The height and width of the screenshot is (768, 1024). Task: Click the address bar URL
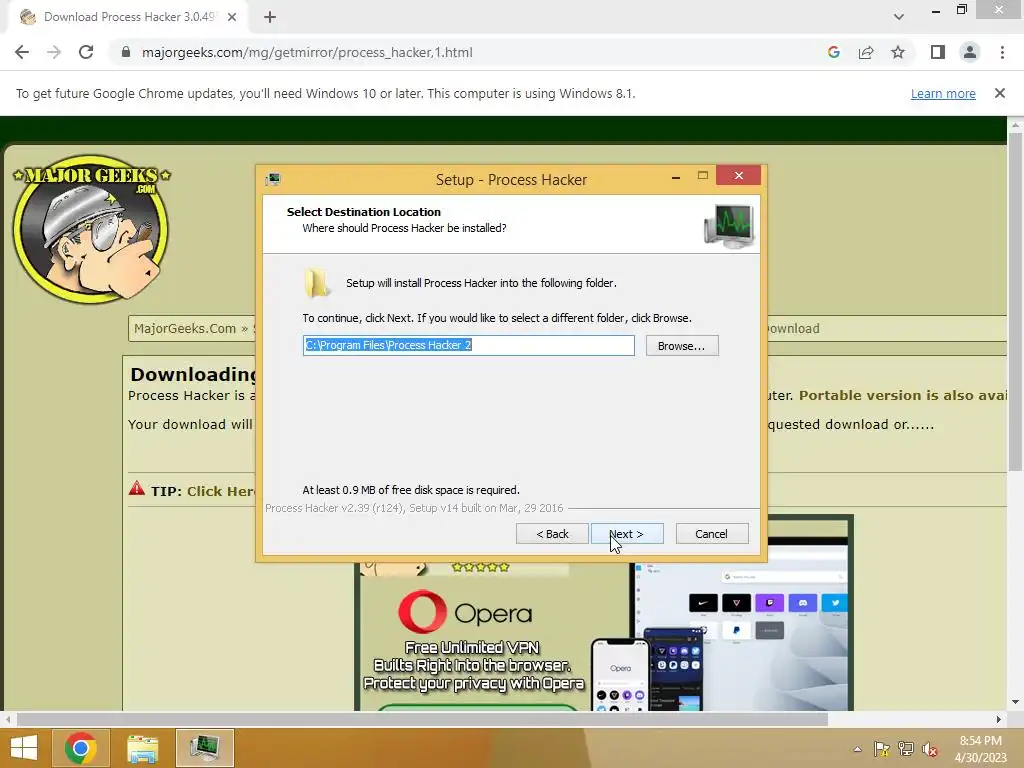pos(307,52)
